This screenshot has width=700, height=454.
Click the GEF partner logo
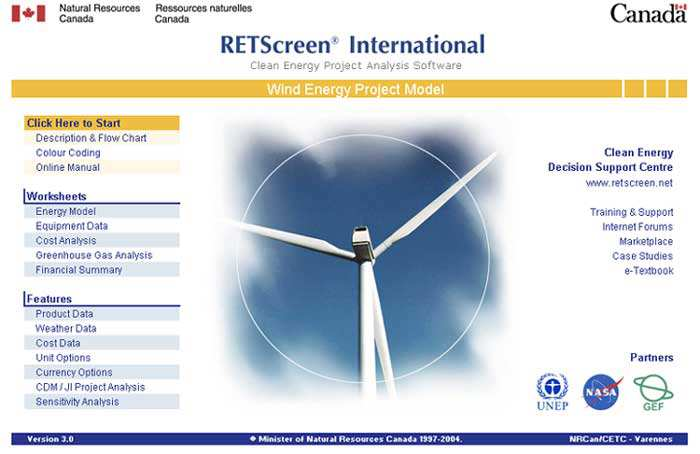pyautogui.click(x=653, y=393)
